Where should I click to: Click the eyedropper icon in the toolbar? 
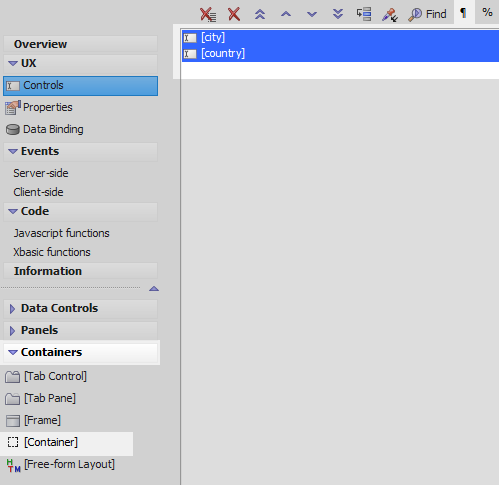[x=390, y=15]
